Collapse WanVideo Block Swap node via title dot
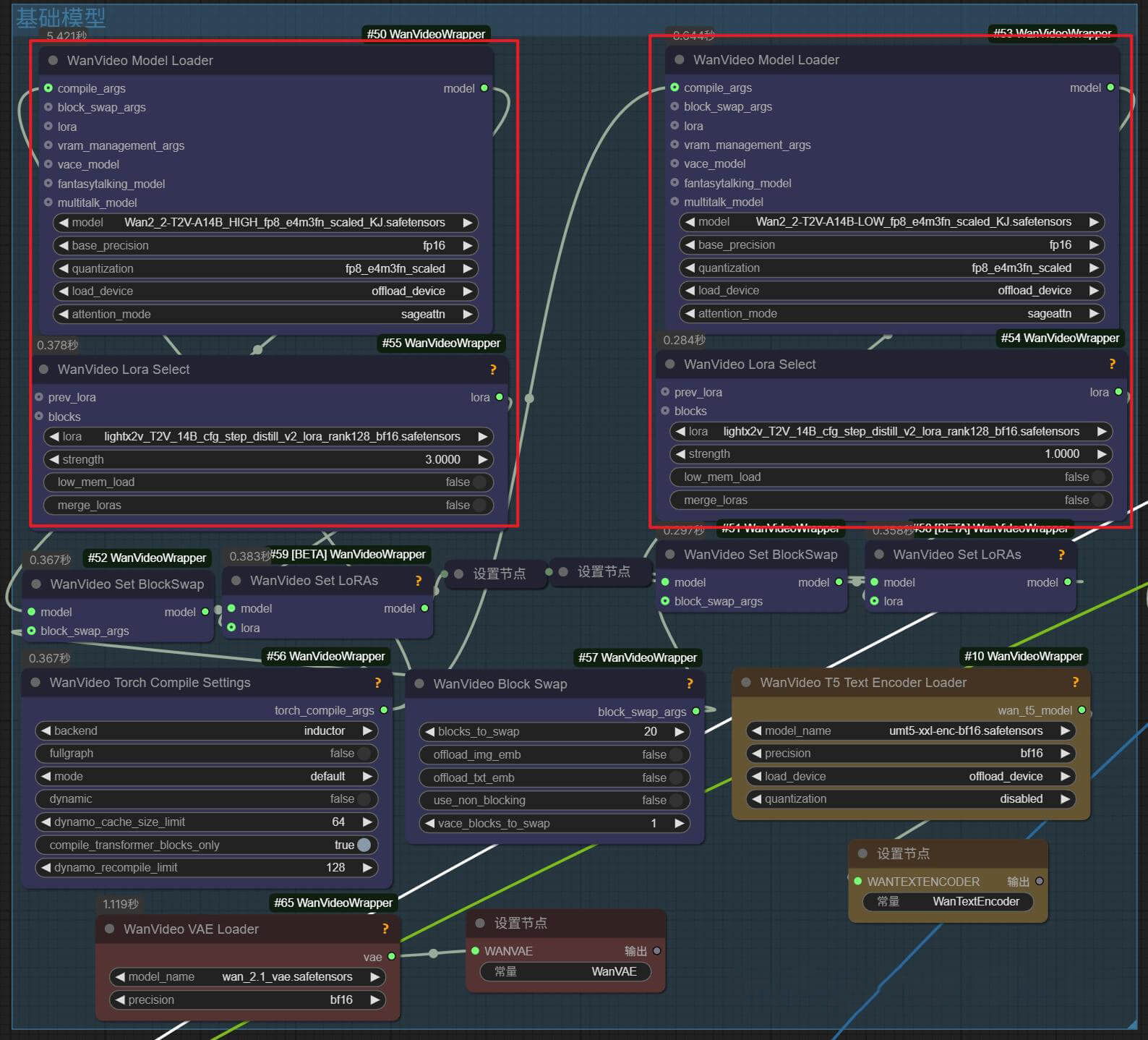The width and height of the screenshot is (1148, 1040). [419, 683]
